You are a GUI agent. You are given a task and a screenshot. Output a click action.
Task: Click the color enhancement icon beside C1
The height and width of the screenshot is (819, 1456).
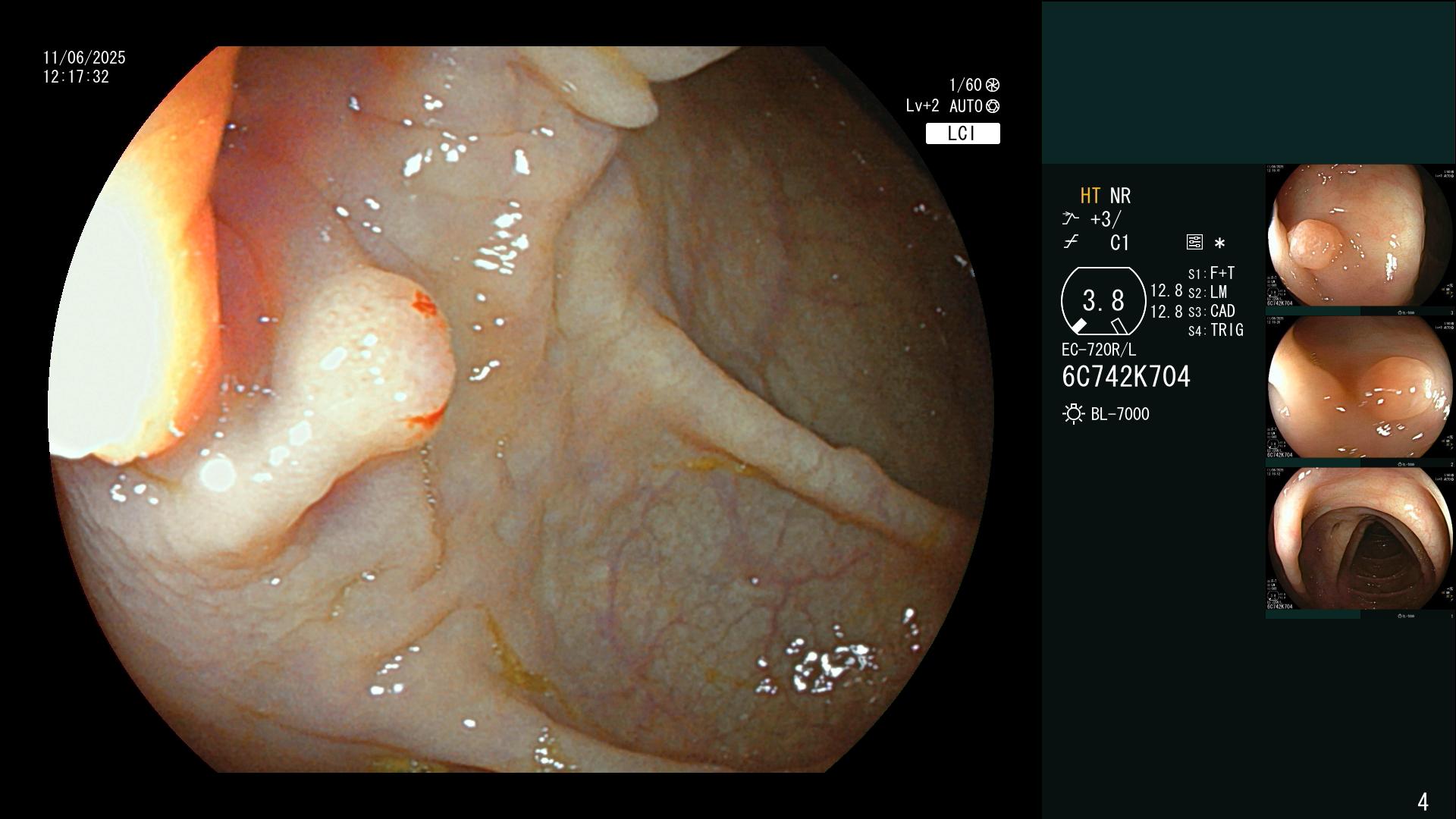click(1071, 243)
